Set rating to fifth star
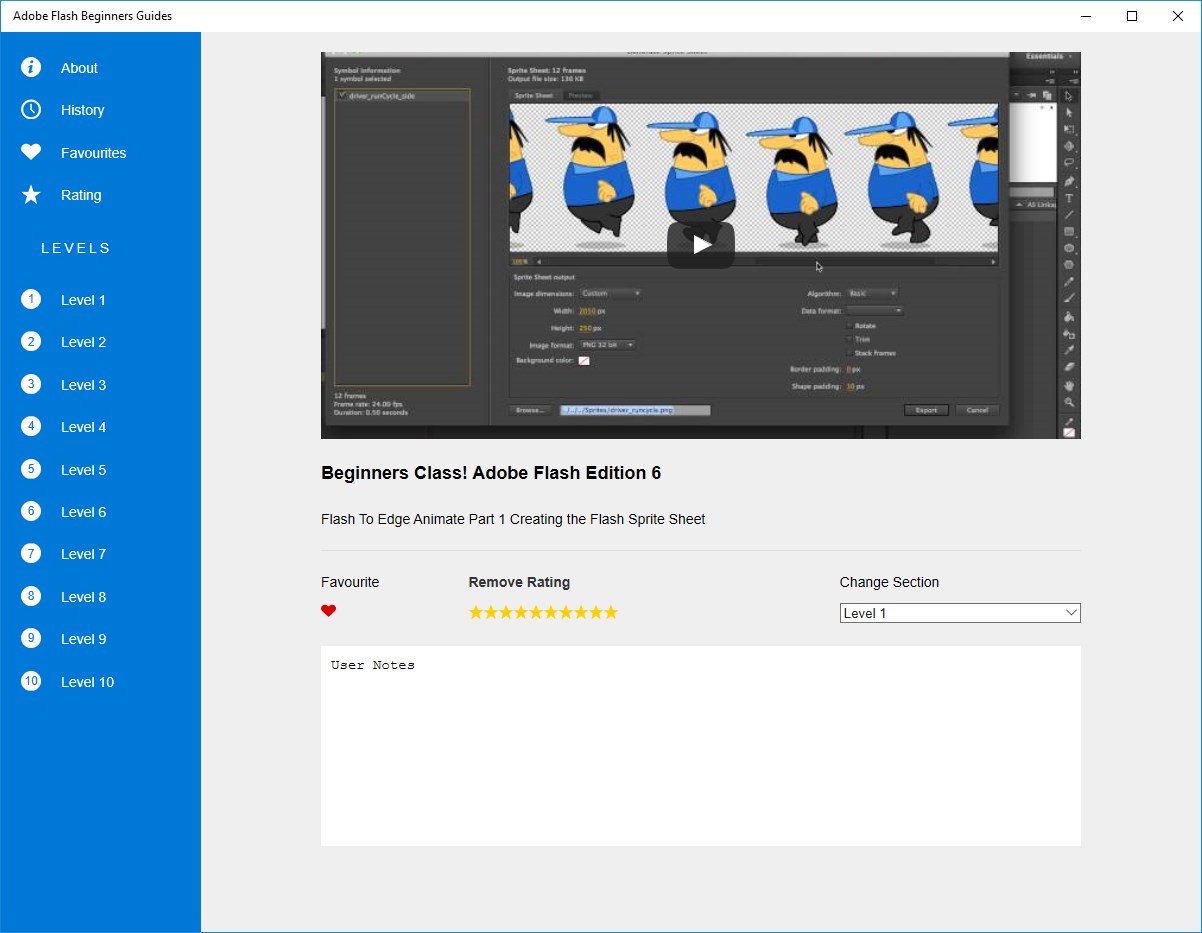Image resolution: width=1202 pixels, height=933 pixels. [536, 612]
